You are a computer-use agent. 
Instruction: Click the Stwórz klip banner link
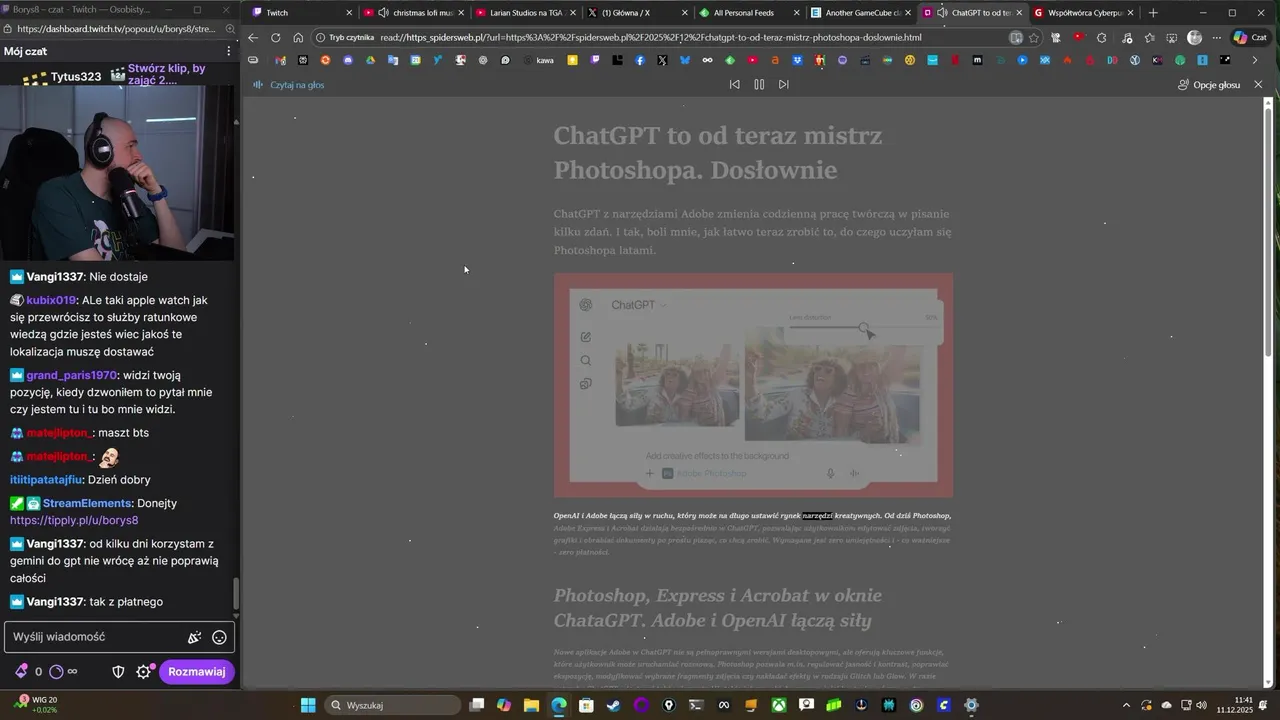click(167, 75)
